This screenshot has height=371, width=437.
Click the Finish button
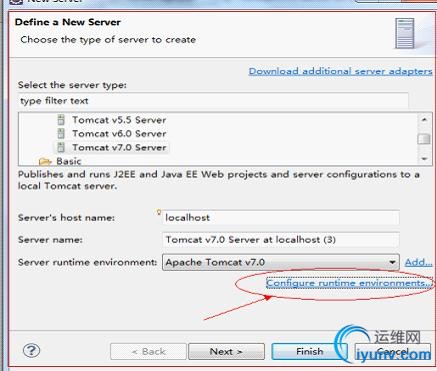click(309, 351)
